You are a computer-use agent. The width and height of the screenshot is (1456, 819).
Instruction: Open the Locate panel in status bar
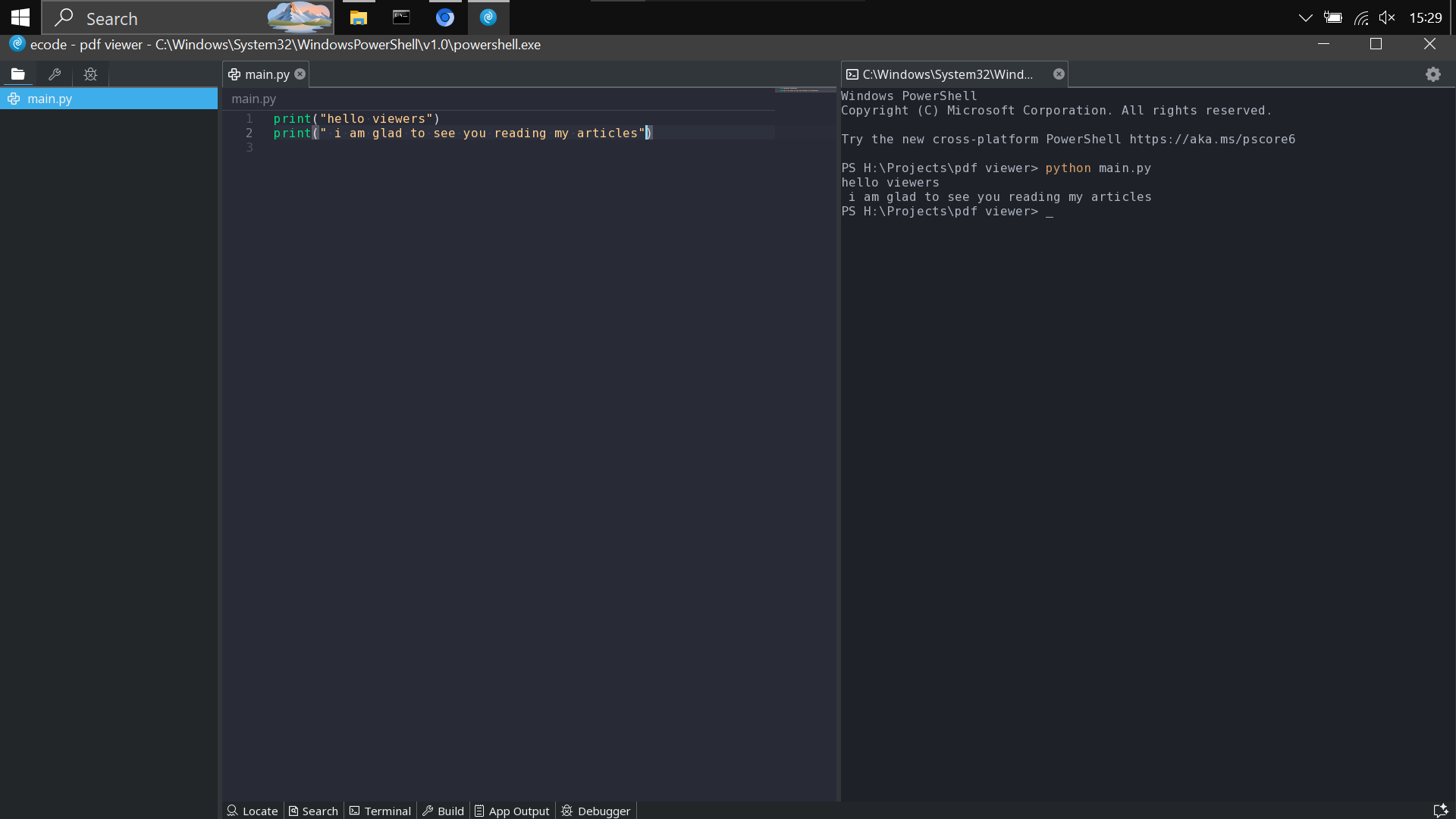pos(253,811)
